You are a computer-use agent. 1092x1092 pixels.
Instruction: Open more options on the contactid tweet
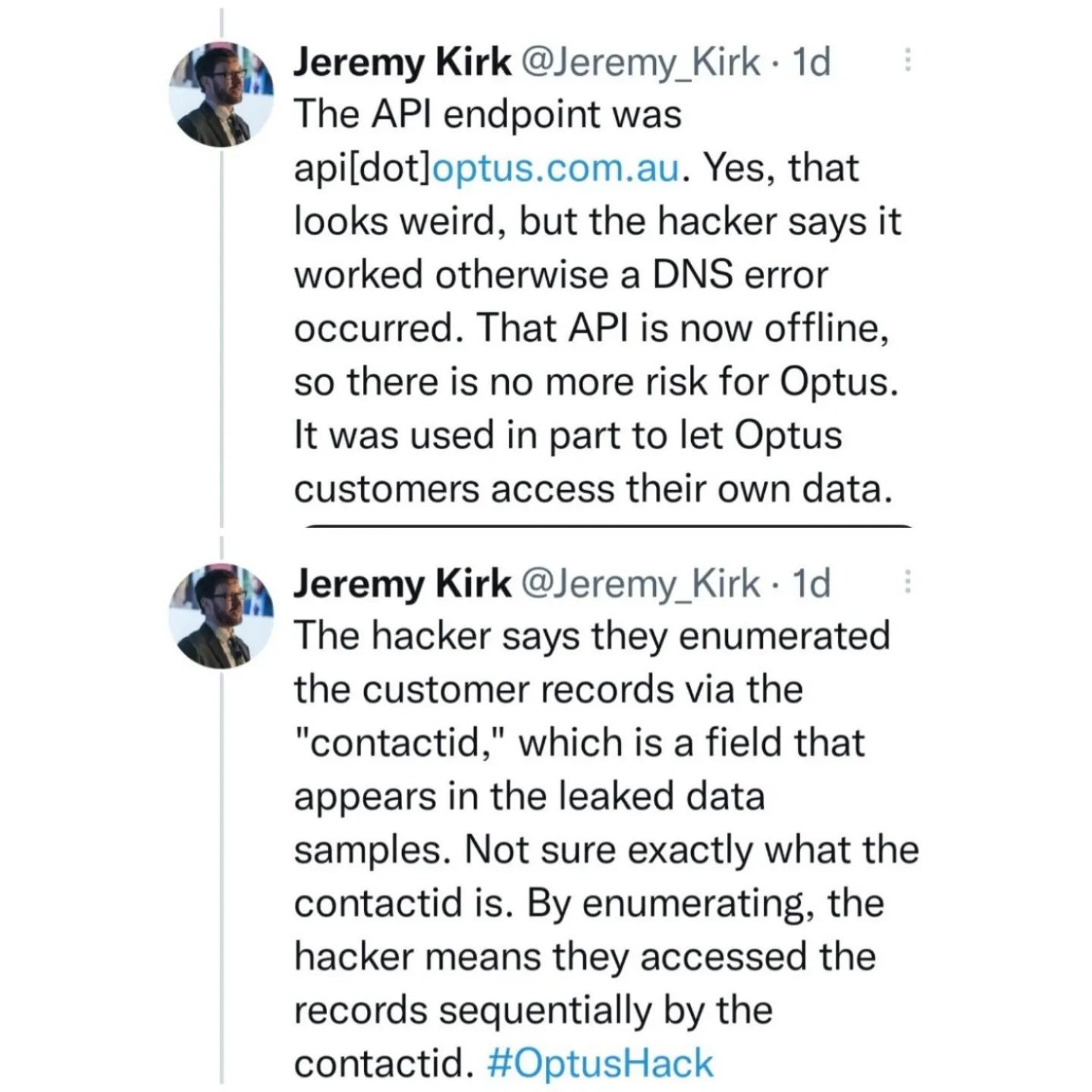[x=908, y=582]
